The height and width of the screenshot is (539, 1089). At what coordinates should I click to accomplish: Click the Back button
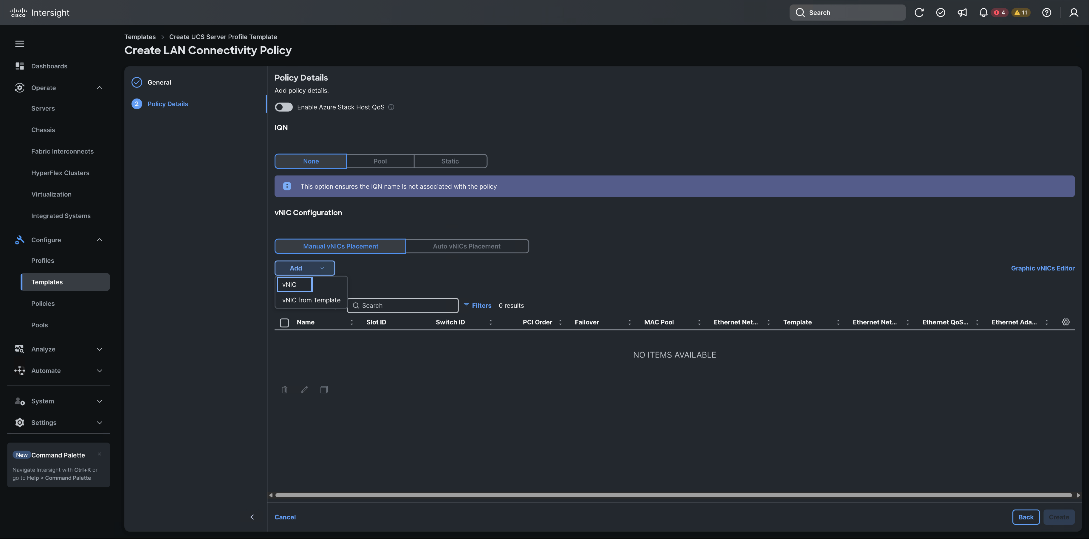pyautogui.click(x=1026, y=517)
